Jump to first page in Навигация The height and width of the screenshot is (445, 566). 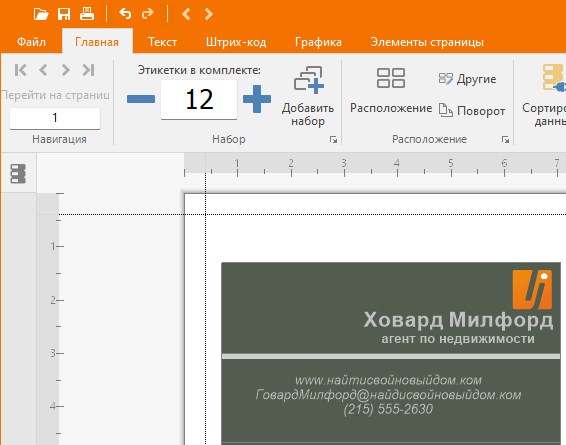(x=21, y=70)
